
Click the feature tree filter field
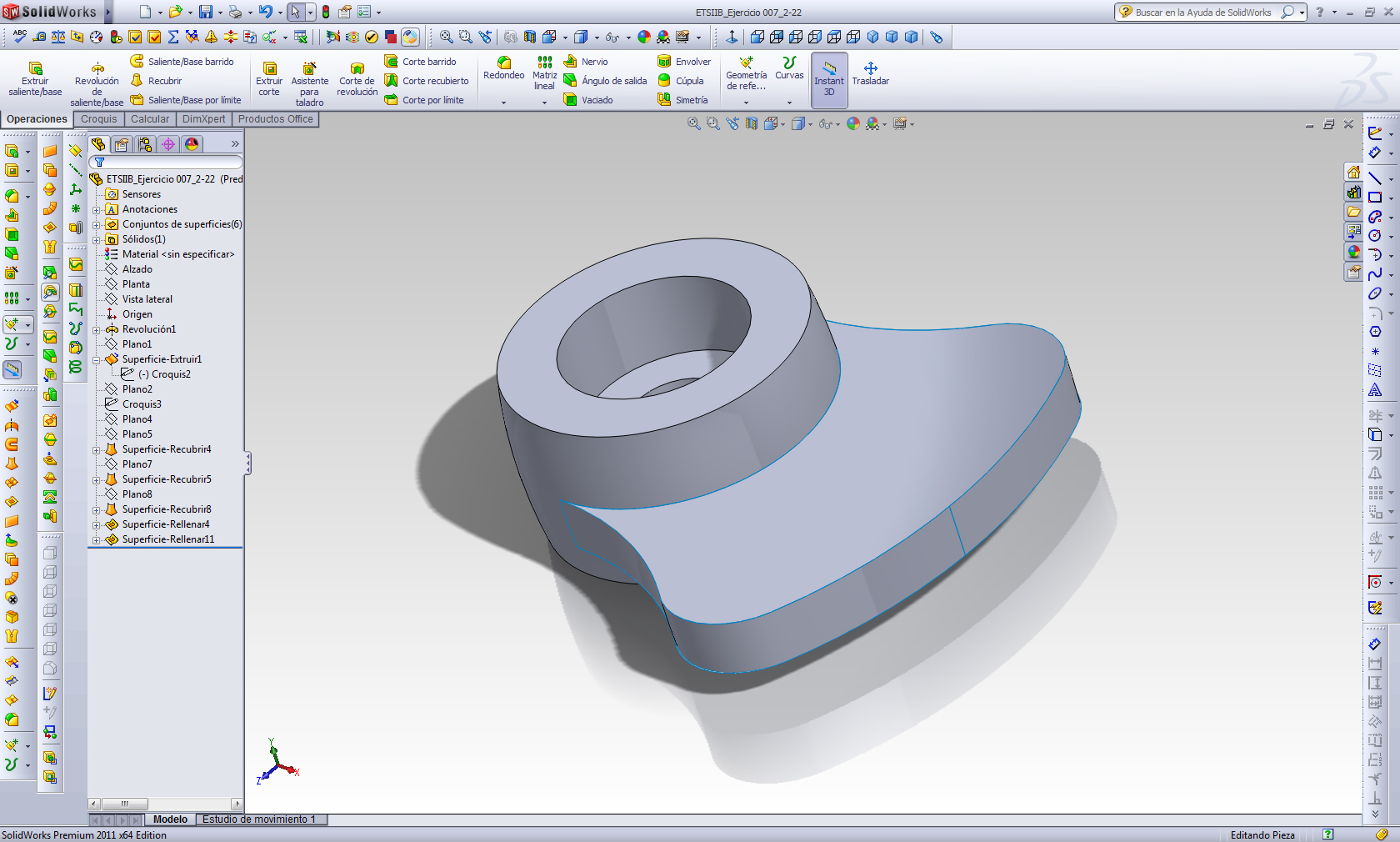166,162
